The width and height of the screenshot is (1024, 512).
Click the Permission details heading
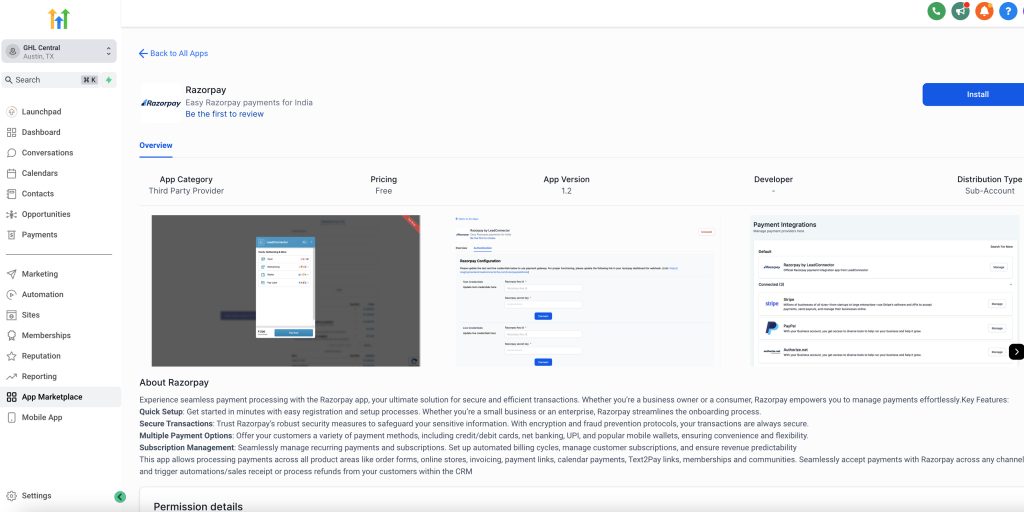click(198, 507)
